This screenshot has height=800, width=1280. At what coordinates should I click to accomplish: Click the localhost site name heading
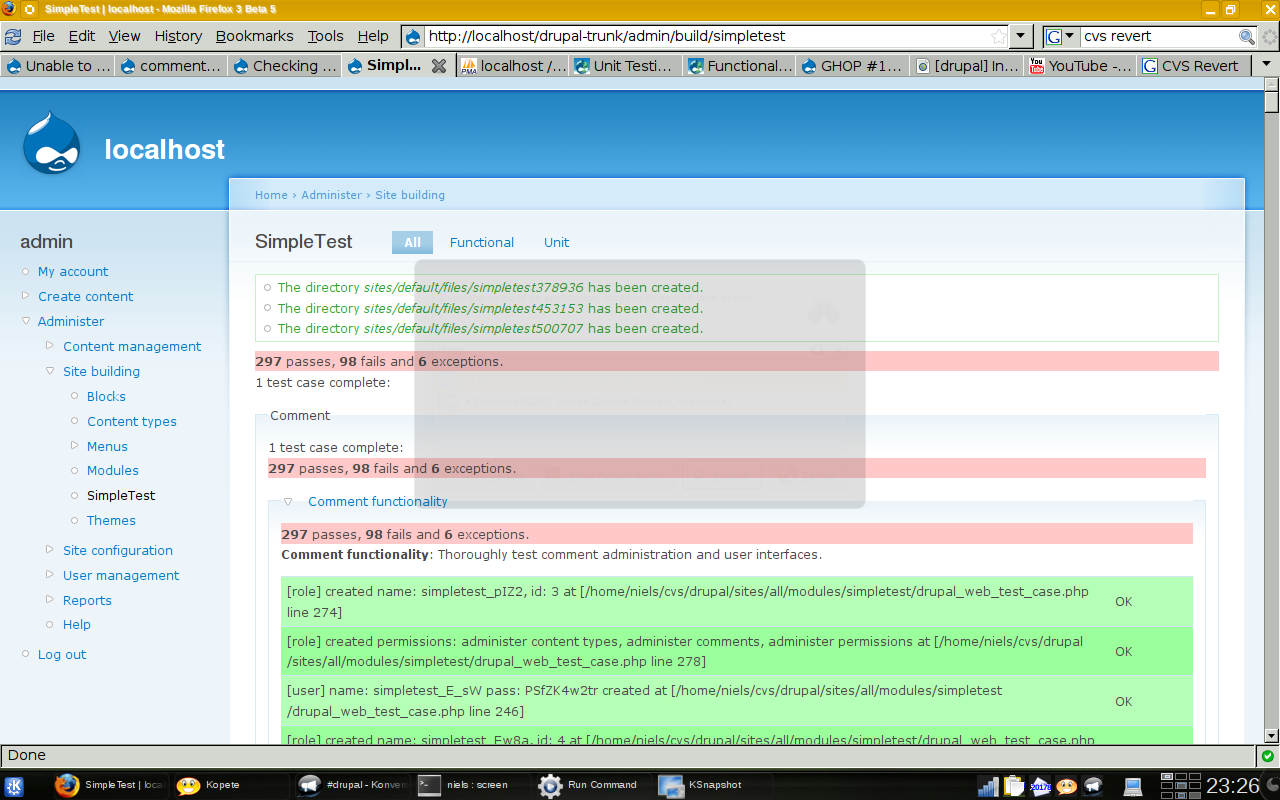[165, 149]
